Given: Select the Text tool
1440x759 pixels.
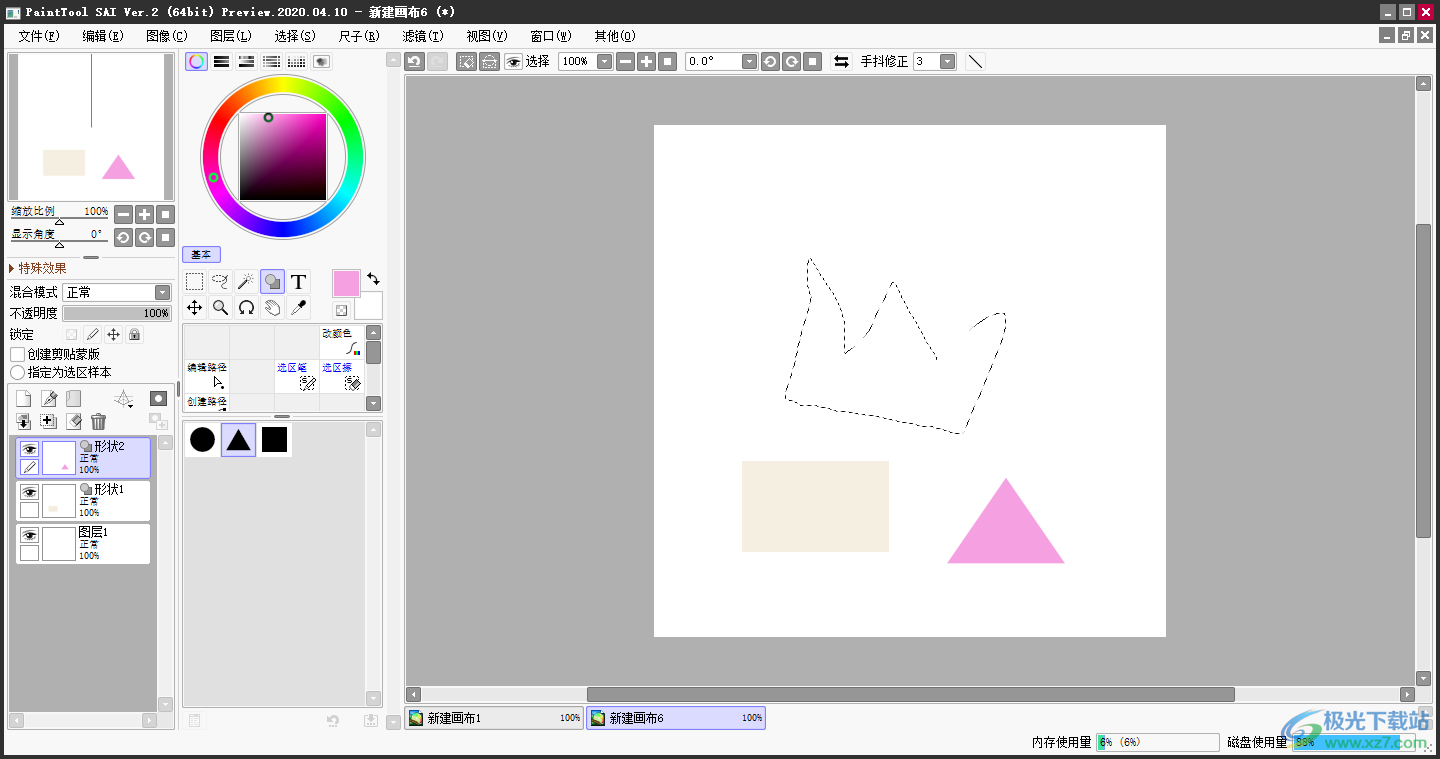Looking at the screenshot, I should coord(298,282).
